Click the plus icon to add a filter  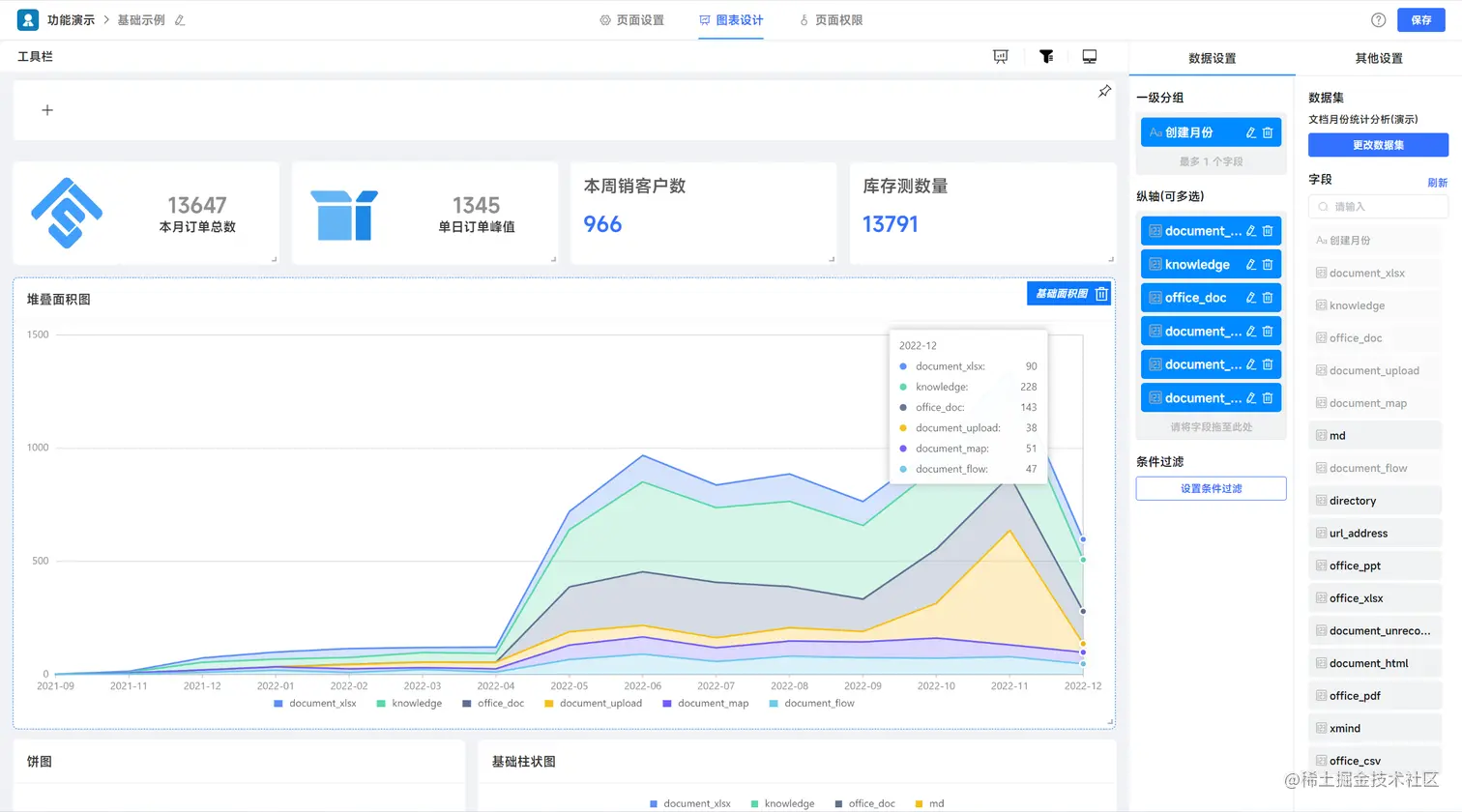(47, 110)
